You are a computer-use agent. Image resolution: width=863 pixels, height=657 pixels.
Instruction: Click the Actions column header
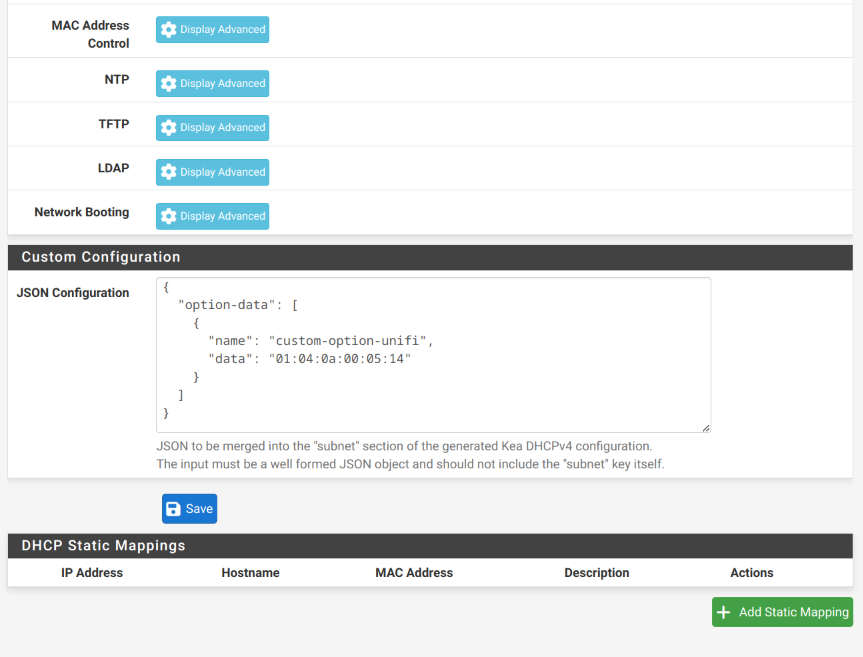click(752, 573)
